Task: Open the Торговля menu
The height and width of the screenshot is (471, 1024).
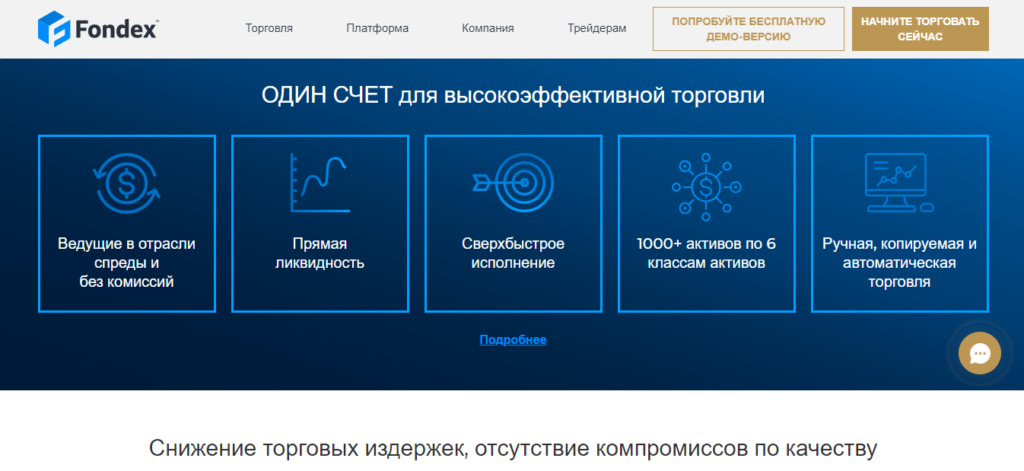Action: tap(269, 28)
